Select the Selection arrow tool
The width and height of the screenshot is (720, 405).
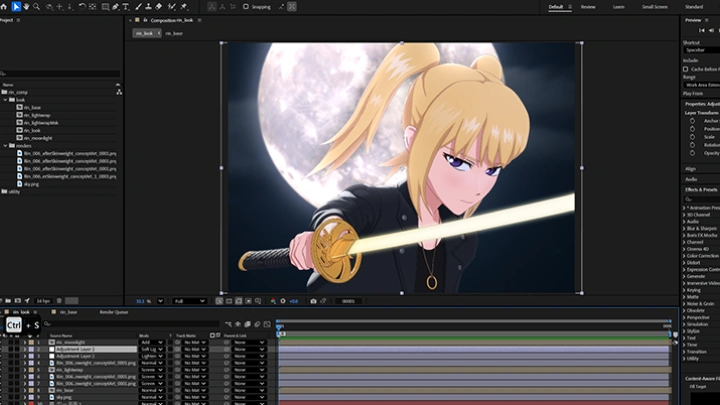point(16,6)
